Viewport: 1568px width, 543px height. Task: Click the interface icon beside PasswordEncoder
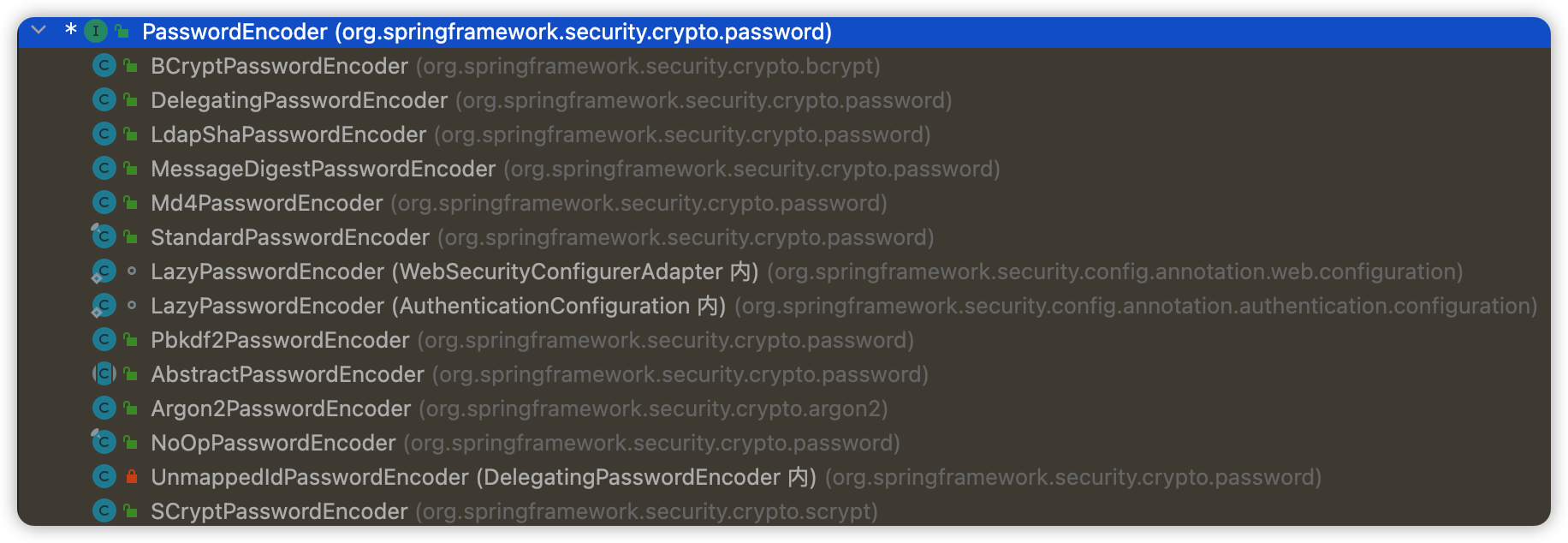tap(96, 32)
